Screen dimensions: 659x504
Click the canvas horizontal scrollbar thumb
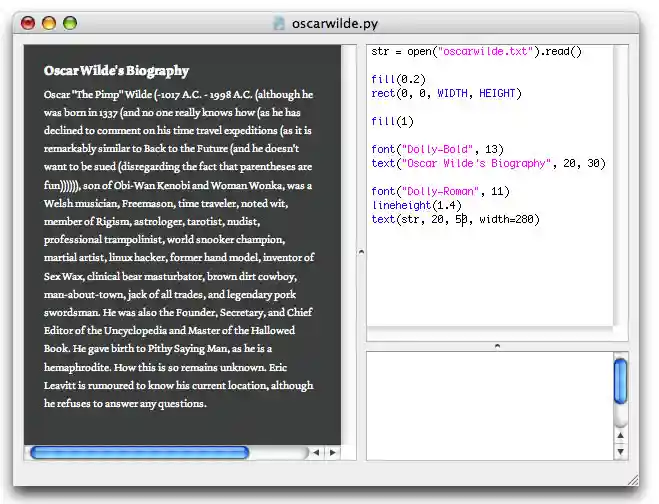pyautogui.click(x=140, y=453)
